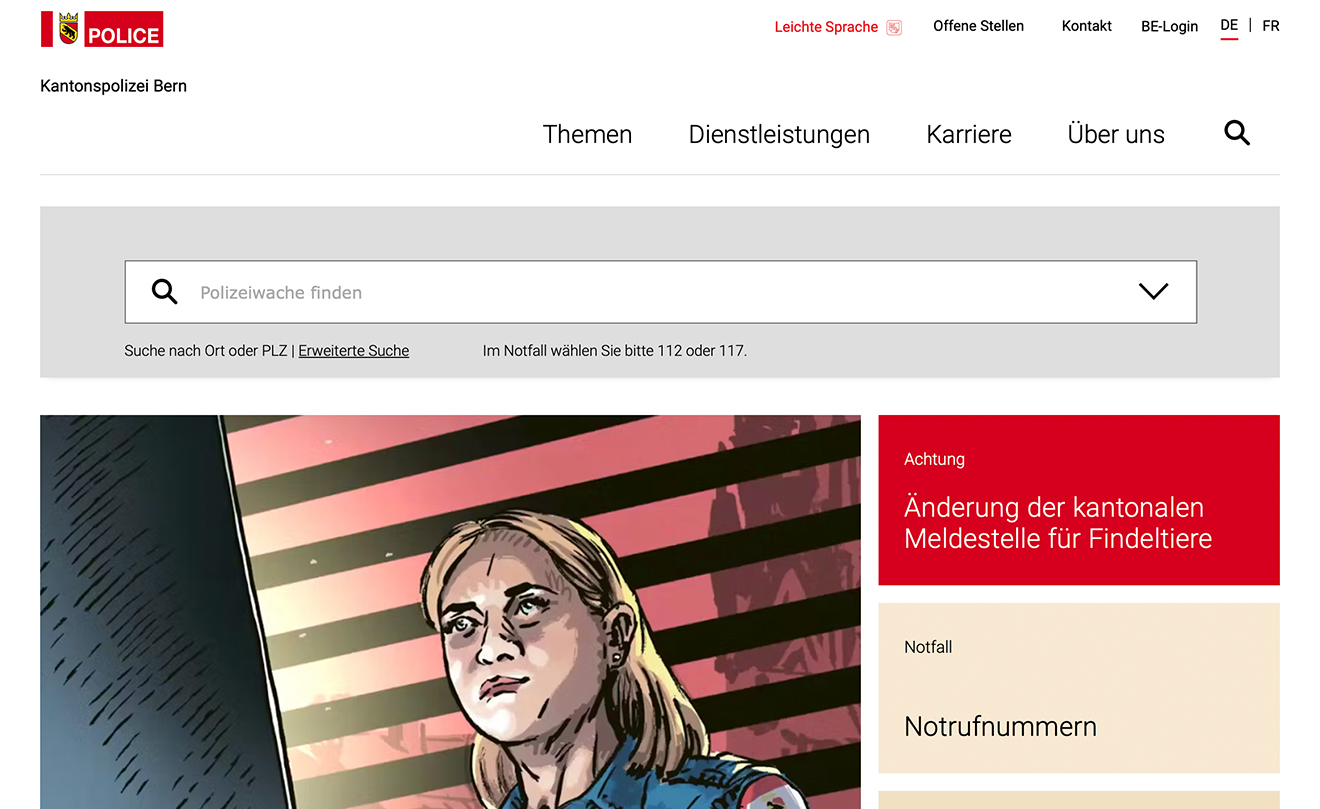Click the magnifier in Polizeiwache finden box
Screen dimensions: 1320x809
[164, 292]
